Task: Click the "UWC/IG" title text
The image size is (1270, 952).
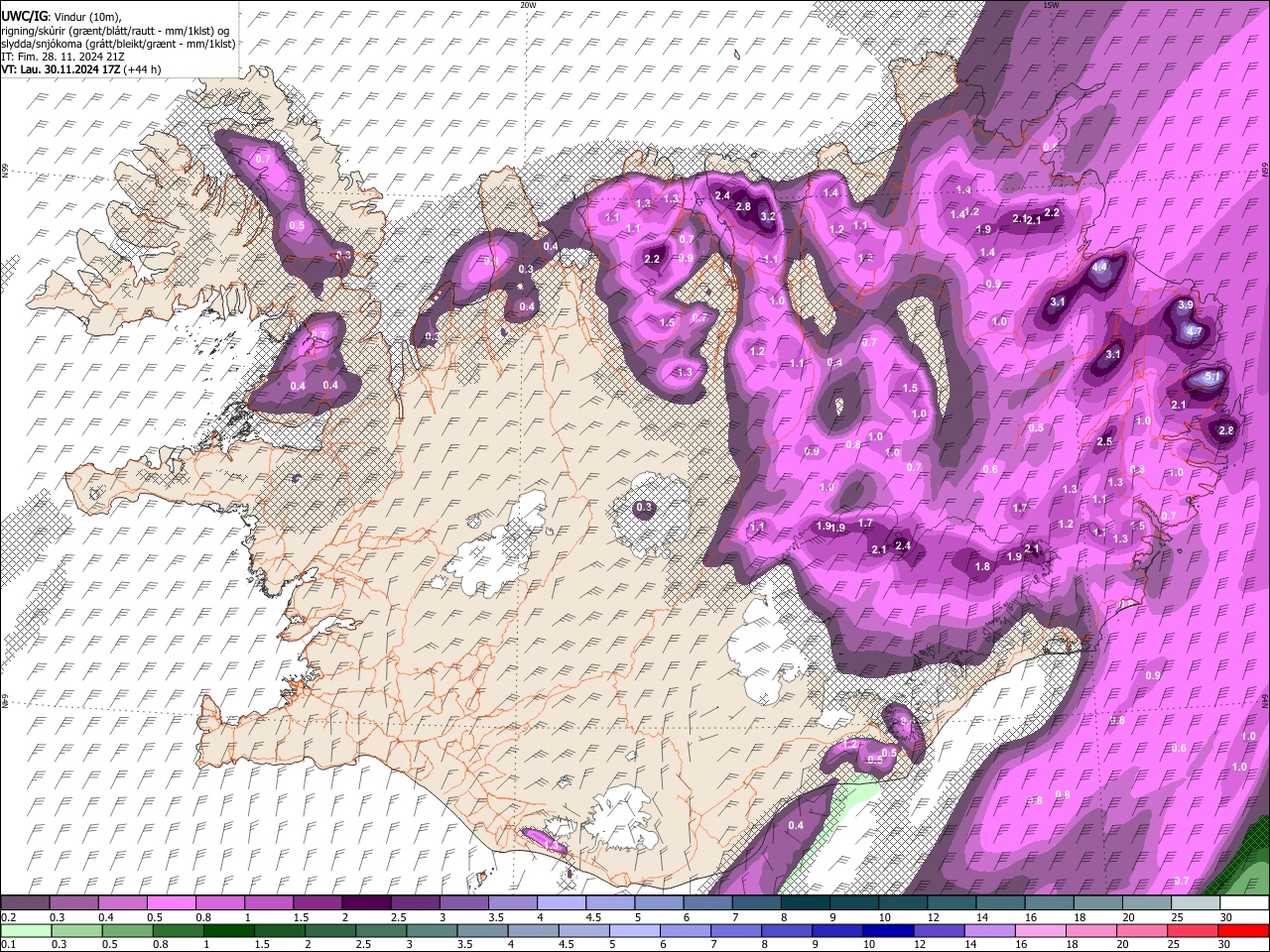Action: [x=25, y=17]
